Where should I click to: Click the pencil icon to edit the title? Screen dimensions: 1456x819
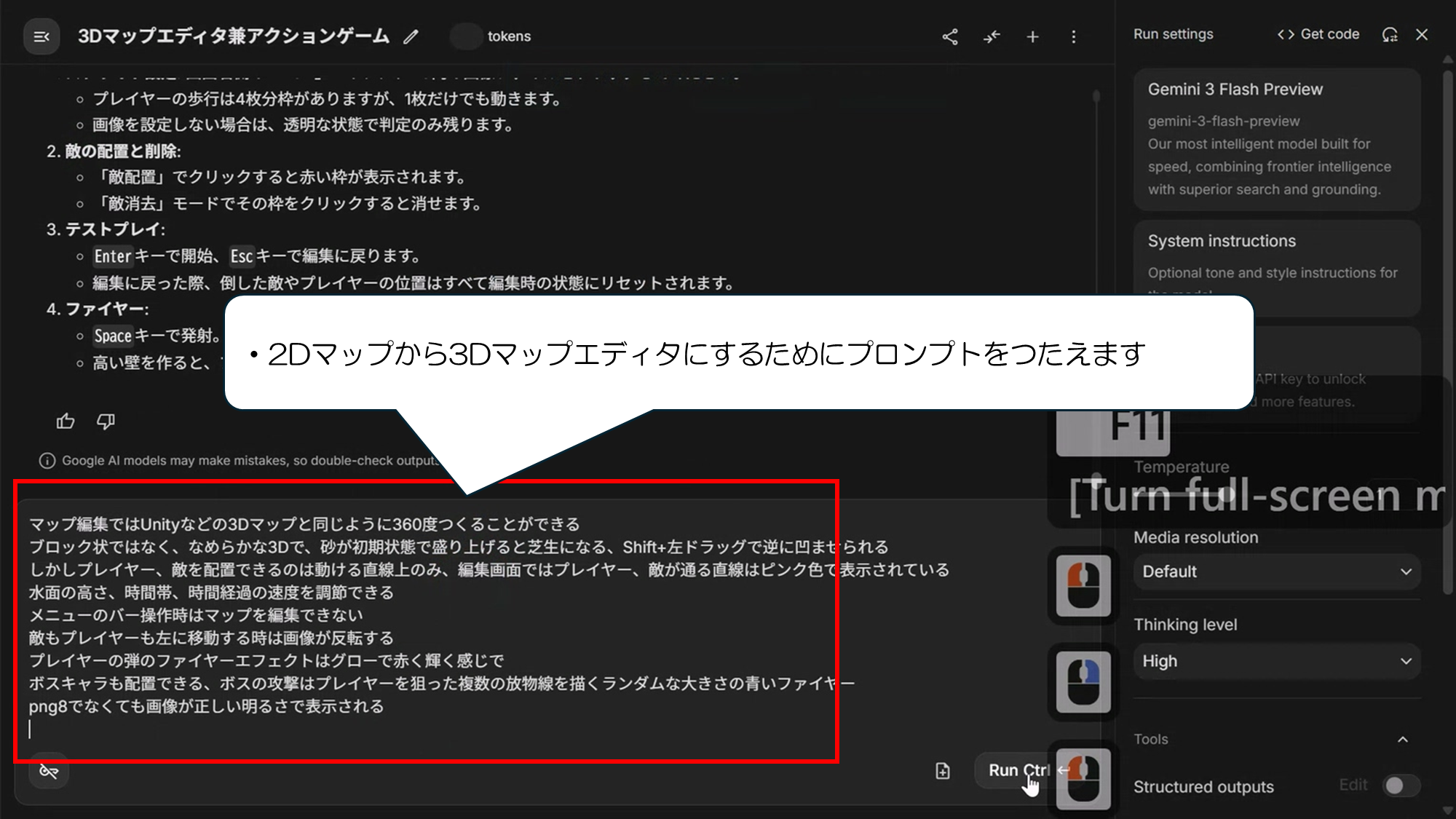(411, 36)
